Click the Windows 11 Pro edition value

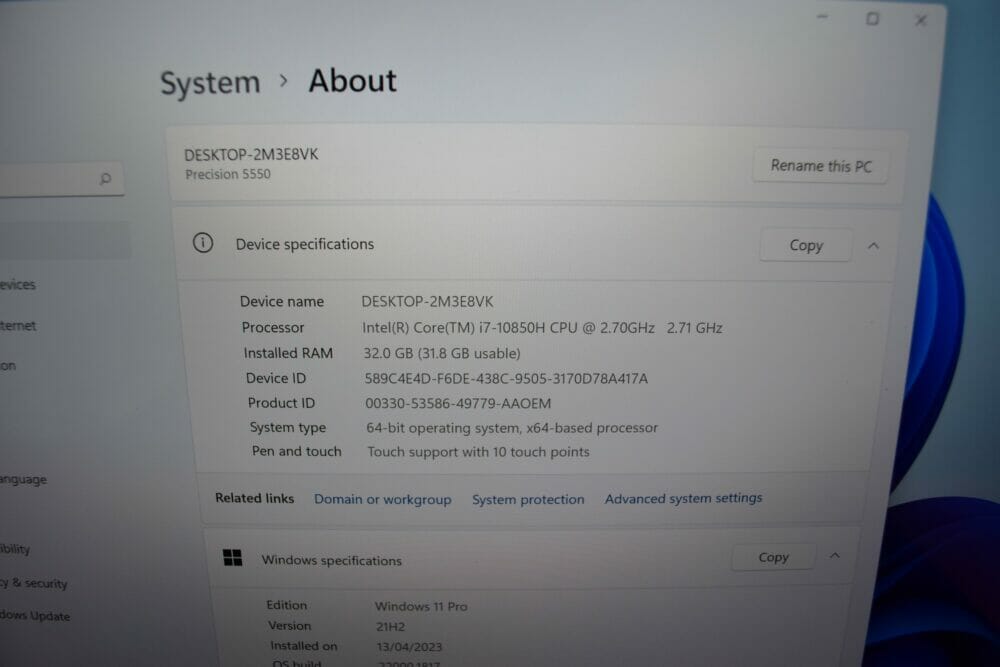point(421,606)
